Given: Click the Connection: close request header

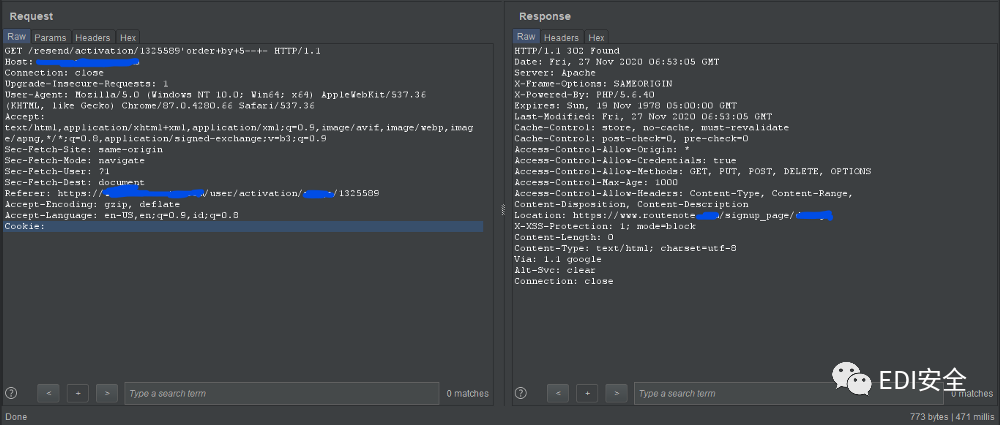Looking at the screenshot, I should [54, 73].
